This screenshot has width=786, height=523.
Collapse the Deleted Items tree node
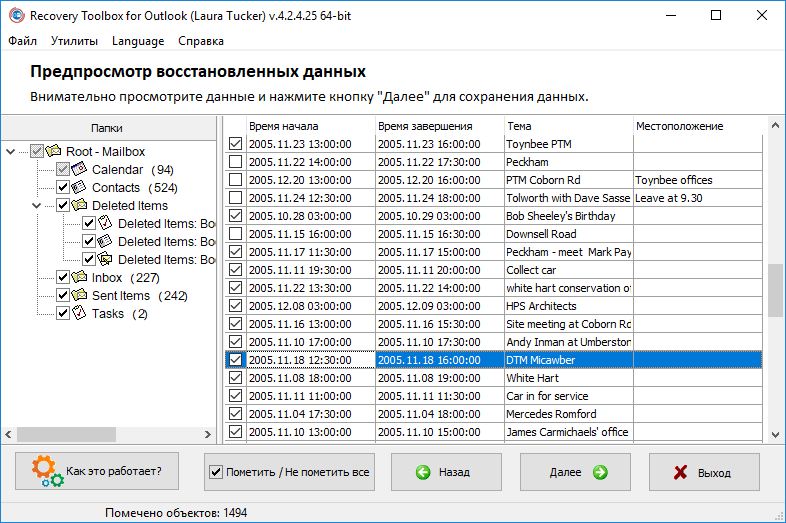37,206
